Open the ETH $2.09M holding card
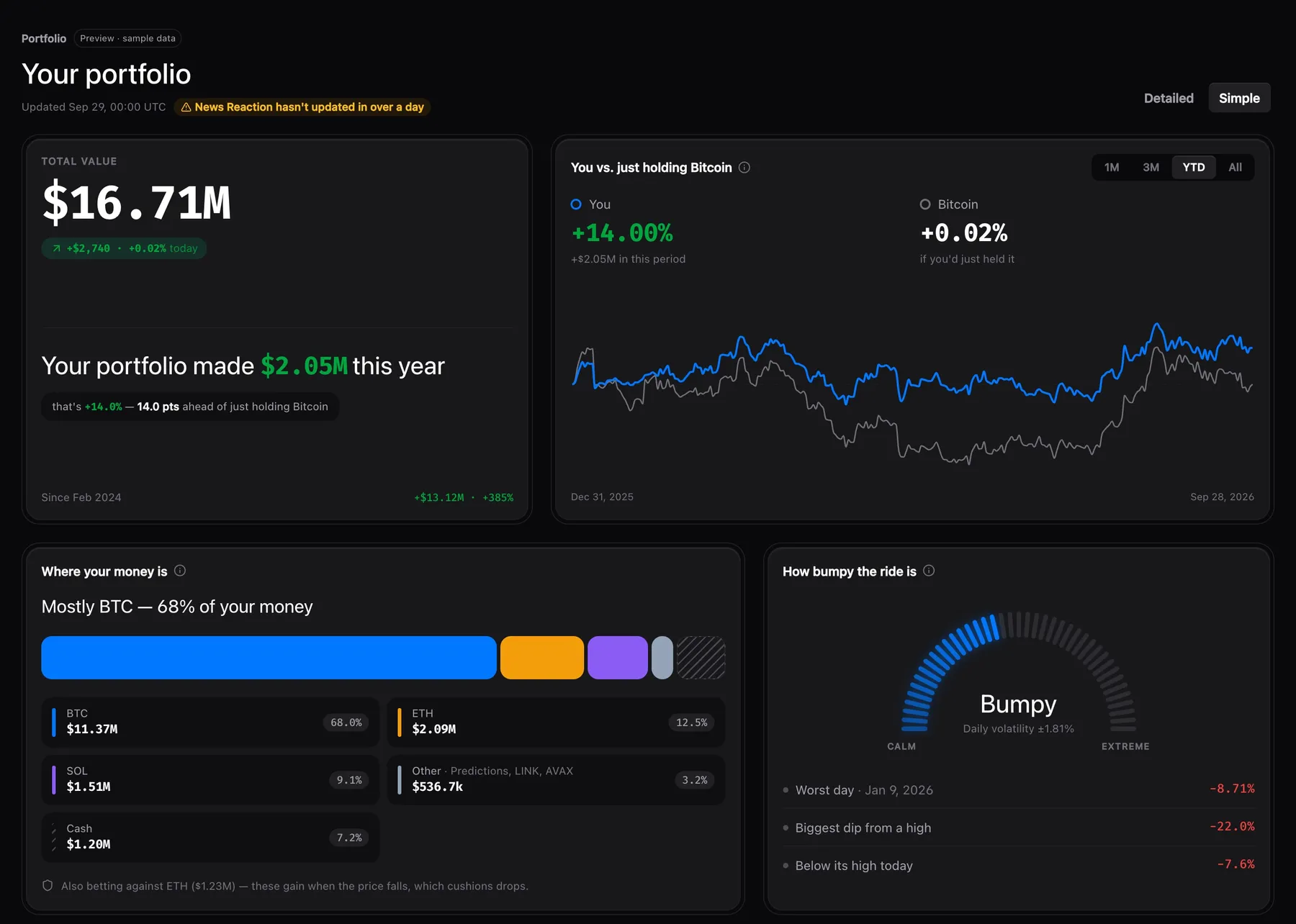1296x924 pixels. pos(556,722)
